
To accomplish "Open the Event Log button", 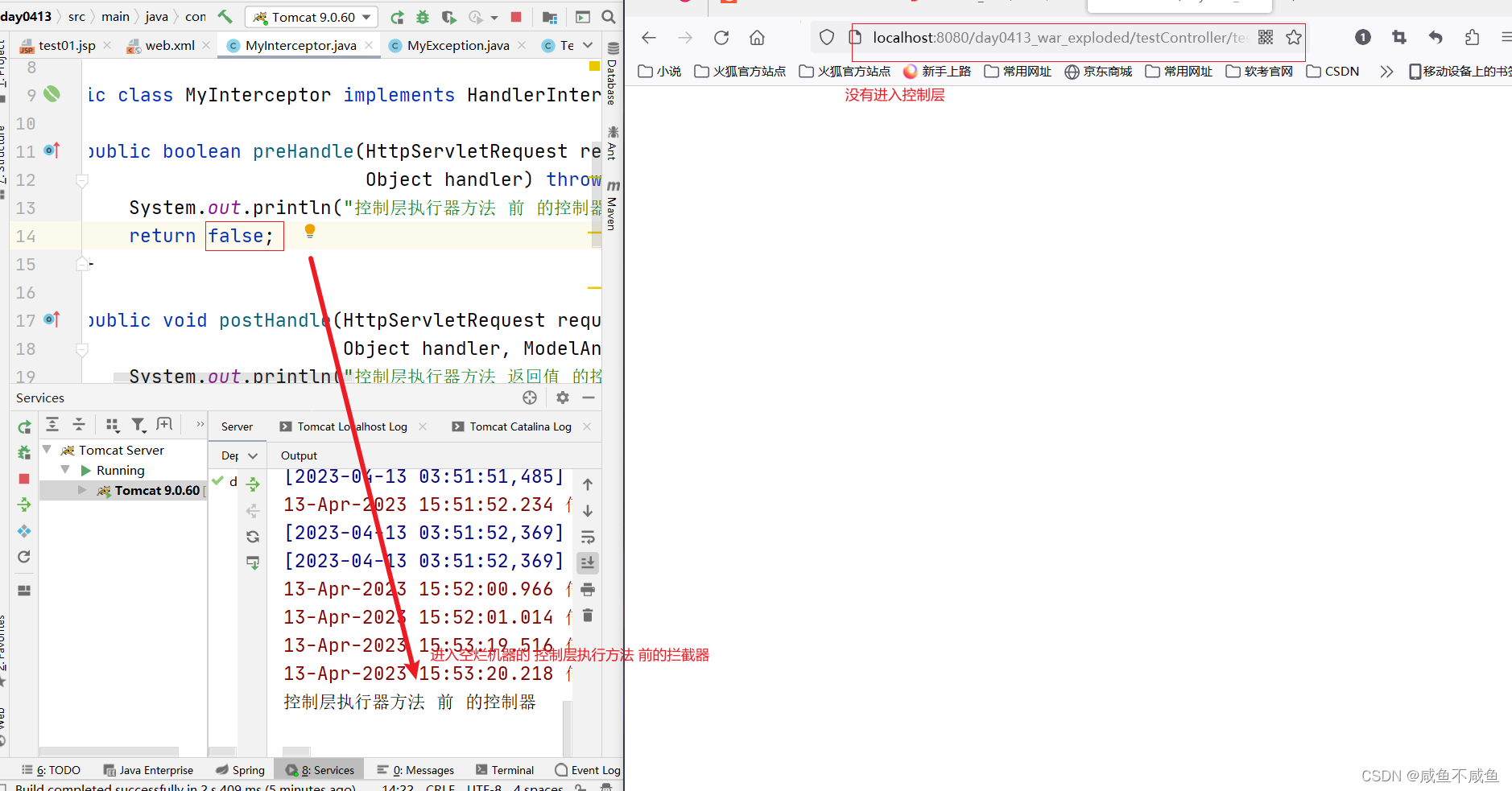I will coord(588,770).
